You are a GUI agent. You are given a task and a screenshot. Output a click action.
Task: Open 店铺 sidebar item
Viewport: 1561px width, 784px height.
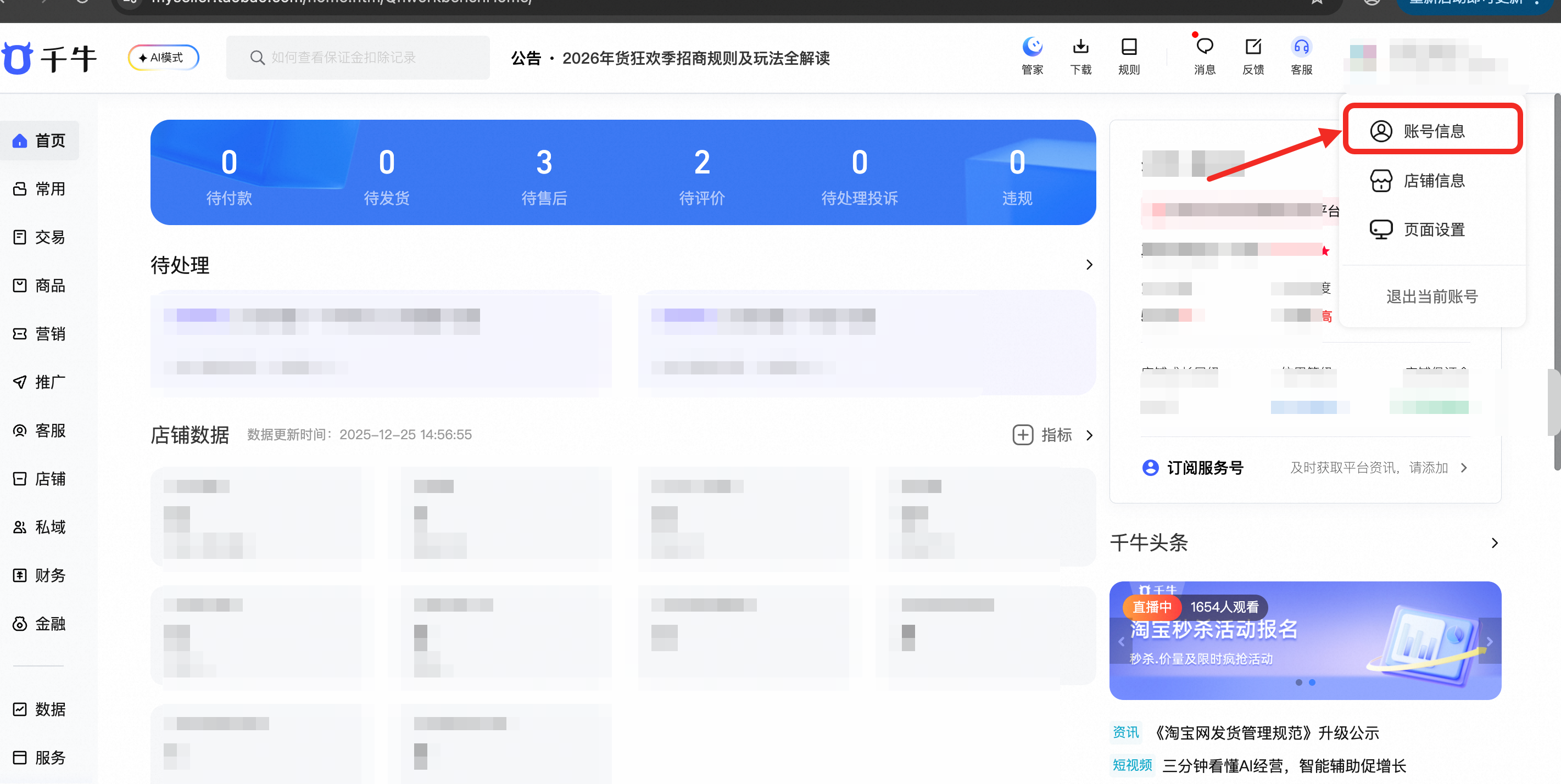click(x=40, y=479)
